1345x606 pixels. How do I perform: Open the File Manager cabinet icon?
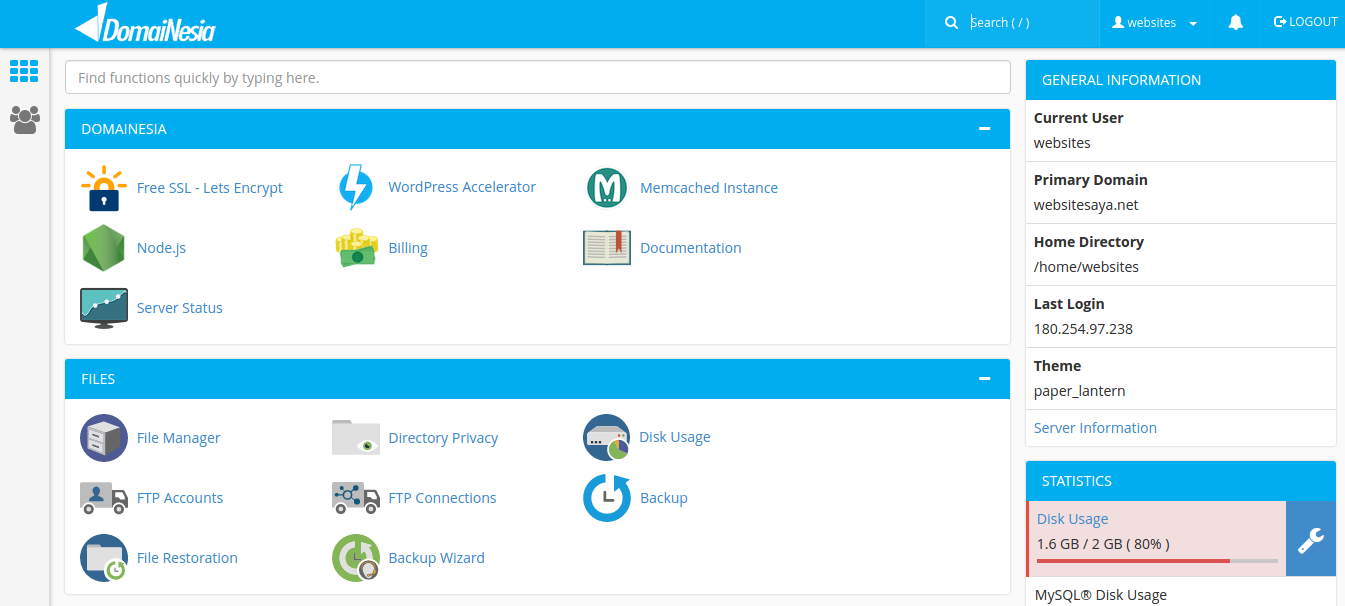pyautogui.click(x=104, y=438)
